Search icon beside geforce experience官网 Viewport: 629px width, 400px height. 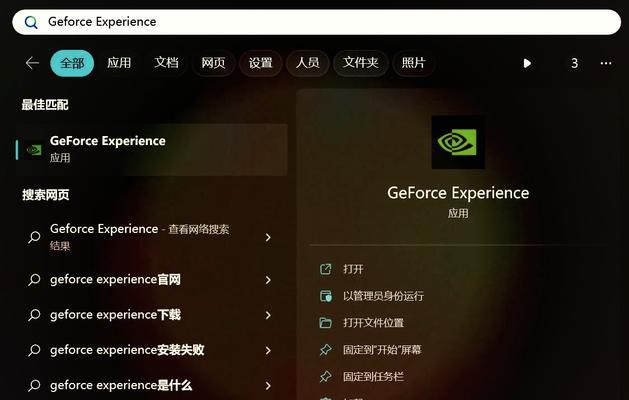click(34, 280)
